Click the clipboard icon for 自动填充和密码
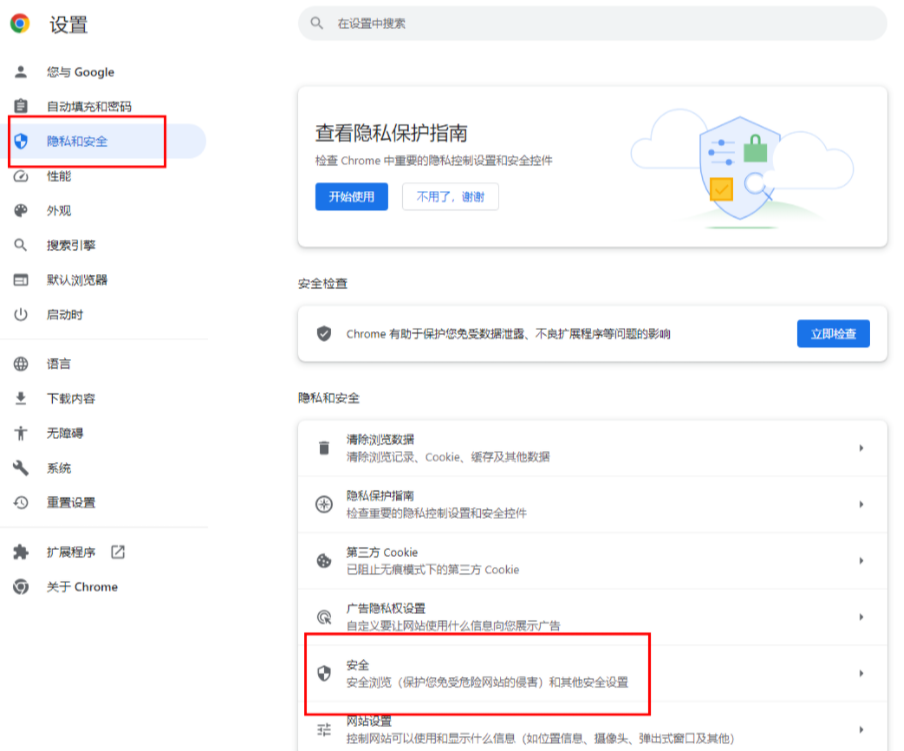The image size is (904, 751). coord(21,106)
